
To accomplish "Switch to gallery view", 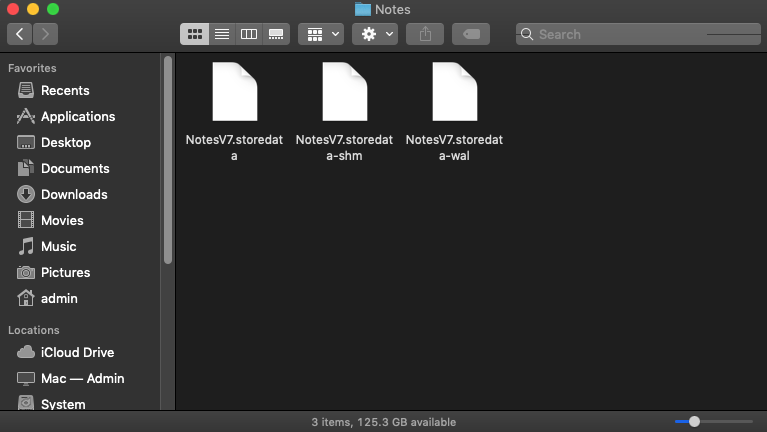I will [x=276, y=34].
